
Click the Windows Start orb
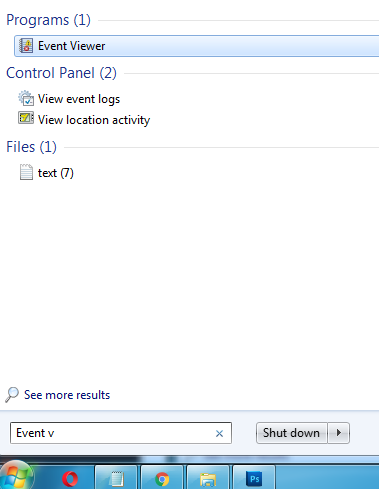[16, 476]
